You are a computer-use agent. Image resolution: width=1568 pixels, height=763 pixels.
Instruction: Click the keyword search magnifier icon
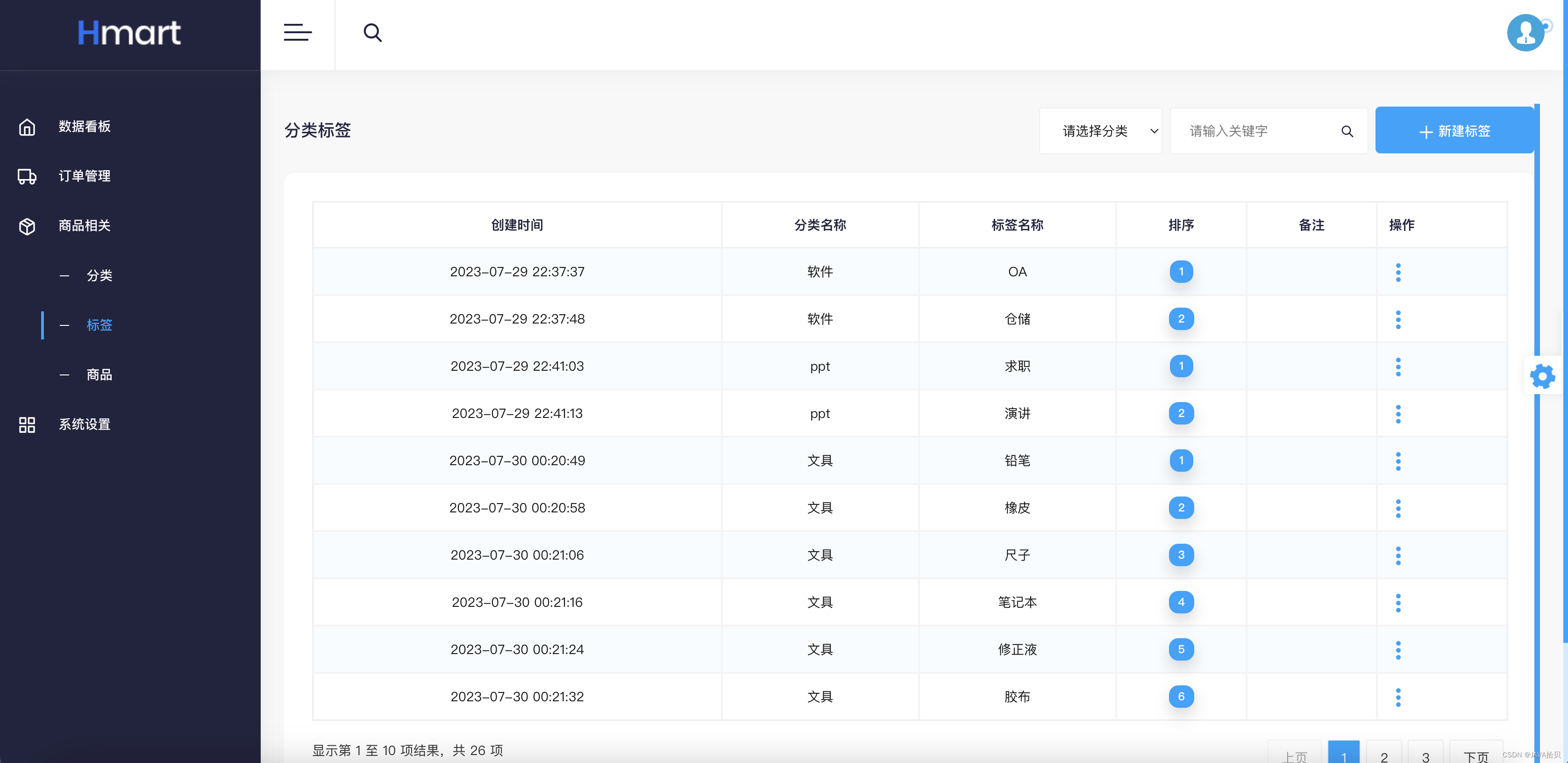point(1347,131)
